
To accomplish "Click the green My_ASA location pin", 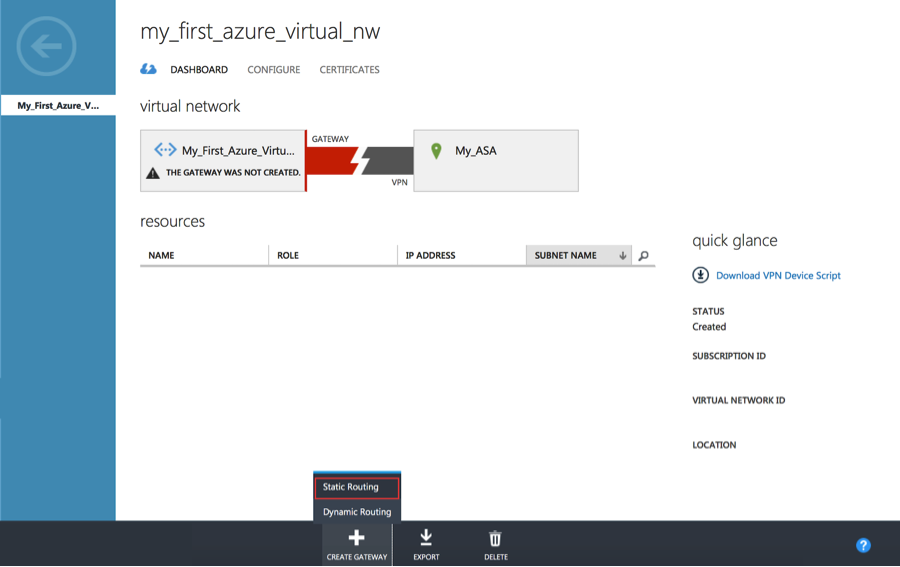I will click(436, 151).
